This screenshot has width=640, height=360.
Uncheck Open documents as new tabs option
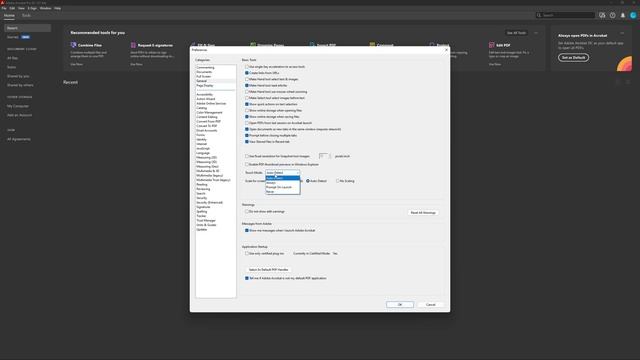[x=247, y=129]
